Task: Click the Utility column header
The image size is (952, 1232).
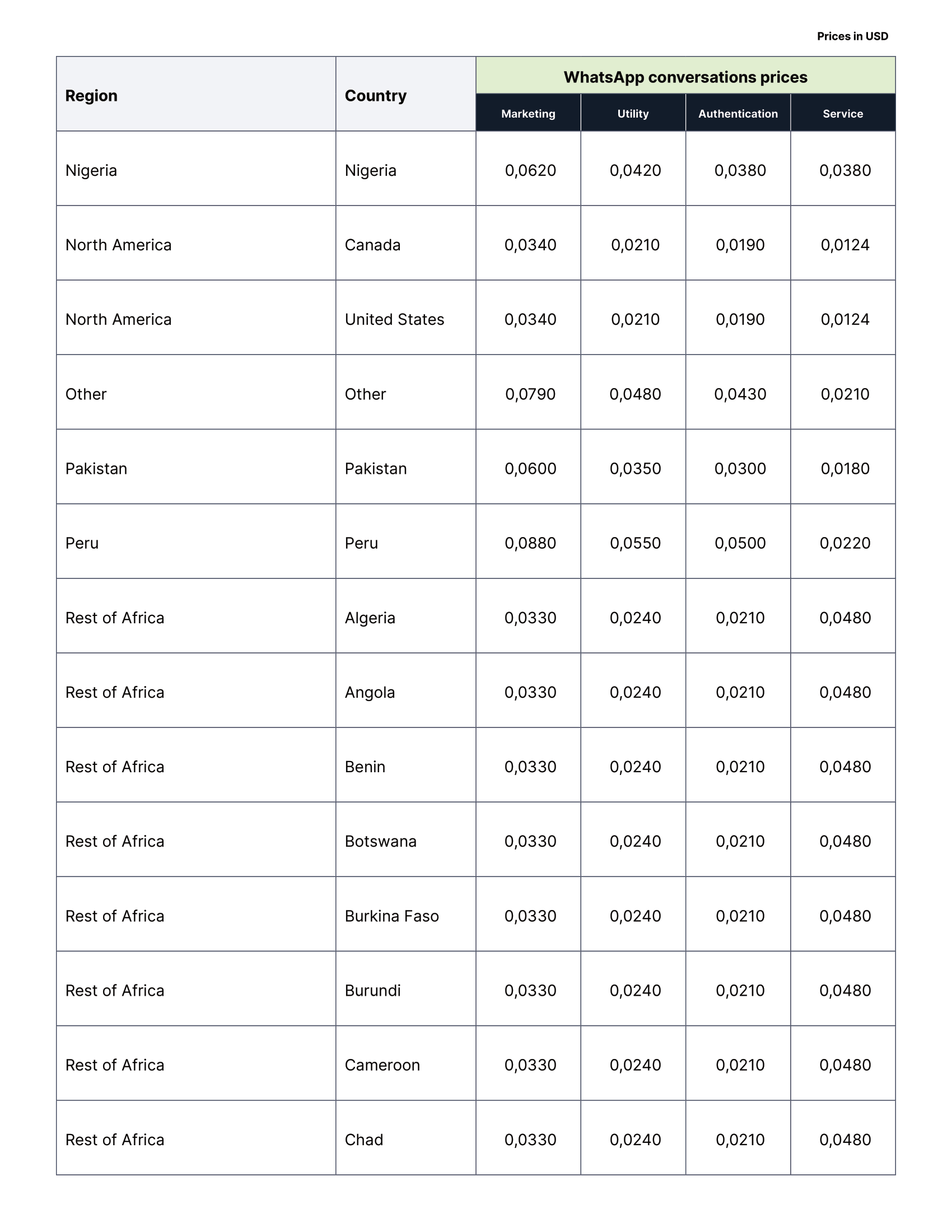Action: click(633, 113)
